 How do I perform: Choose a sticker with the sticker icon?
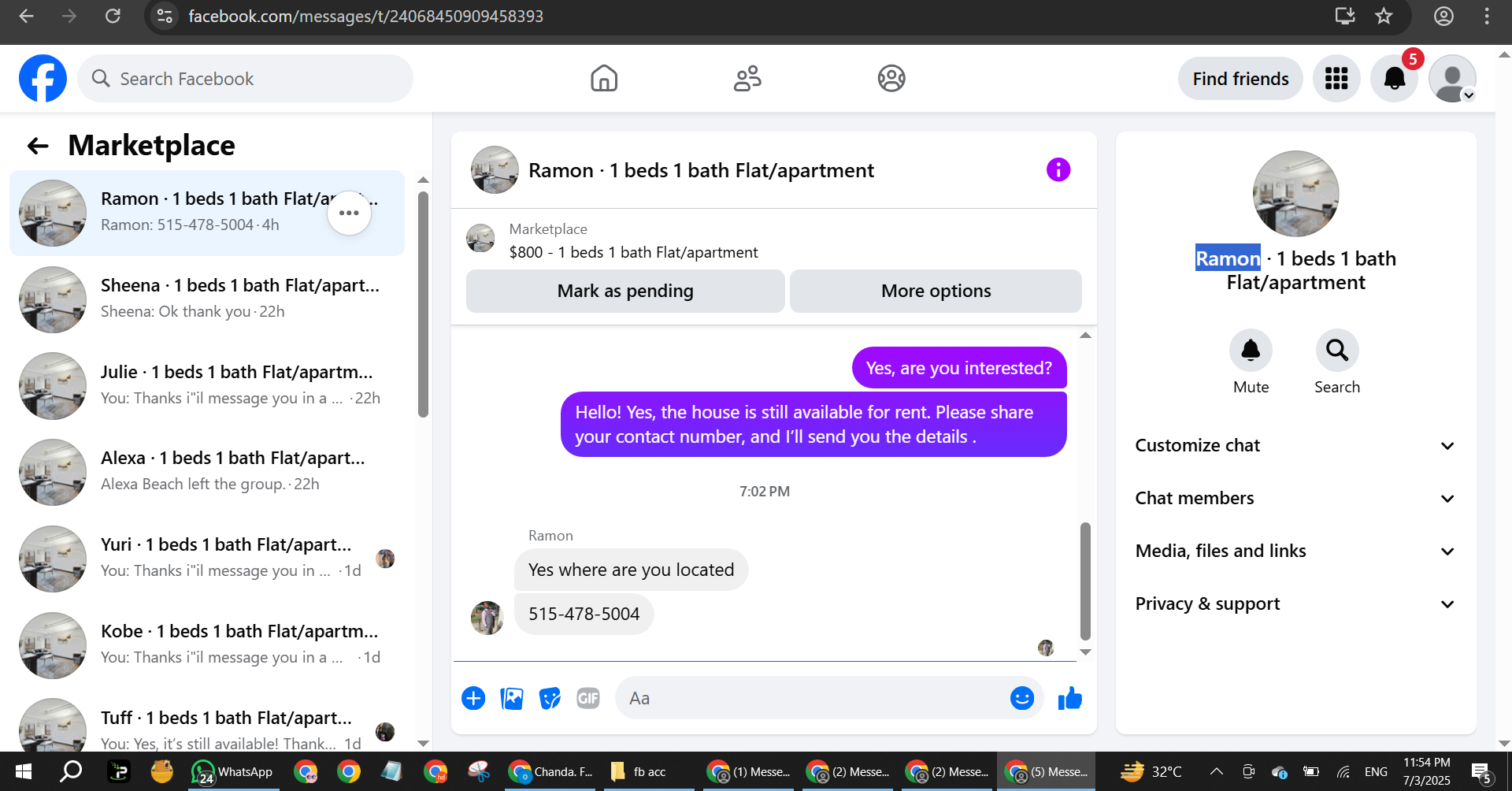[550, 698]
